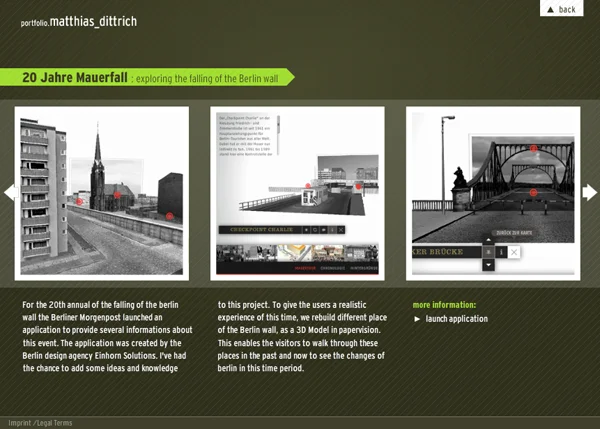Open the Checkpoint Charlie screenshot thumbnail
The image size is (600, 429).
pyautogui.click(x=297, y=192)
